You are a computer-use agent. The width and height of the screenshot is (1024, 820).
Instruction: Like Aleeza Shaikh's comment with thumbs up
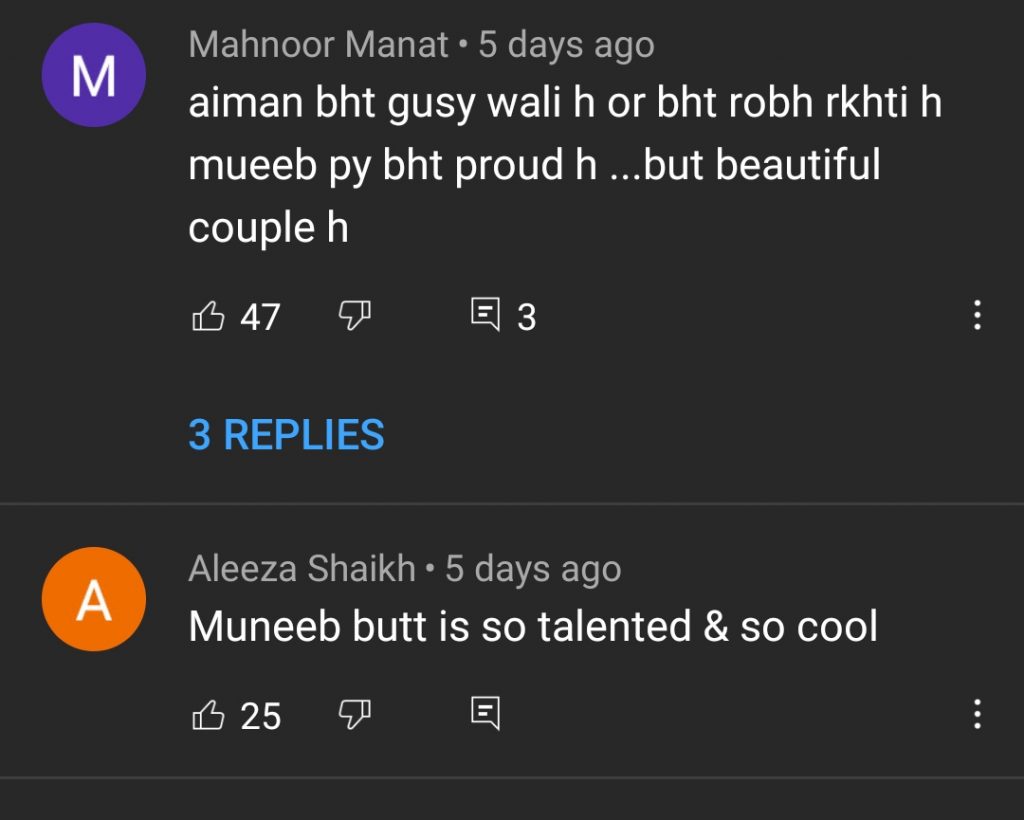click(208, 715)
